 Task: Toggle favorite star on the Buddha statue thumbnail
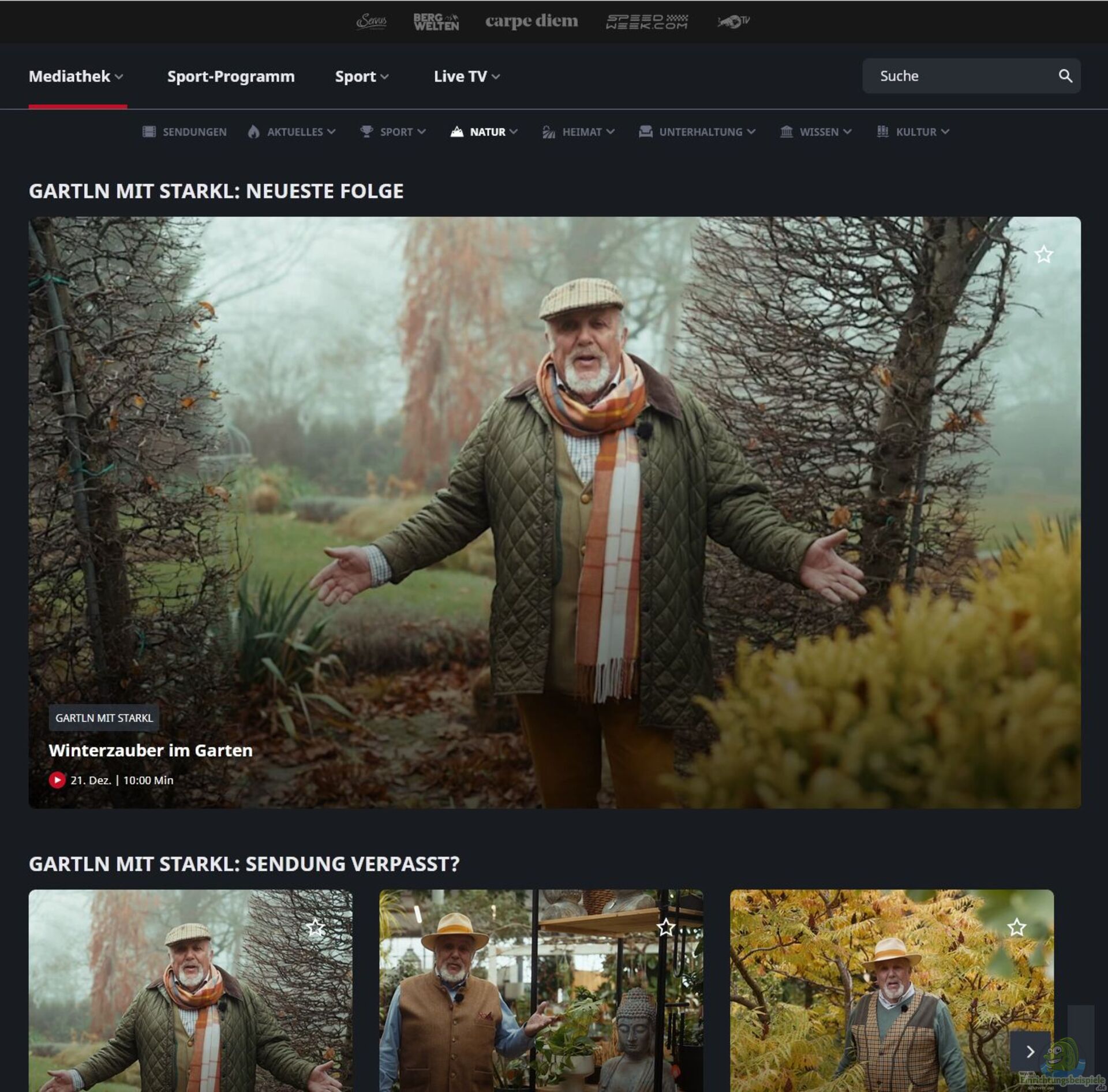[665, 928]
